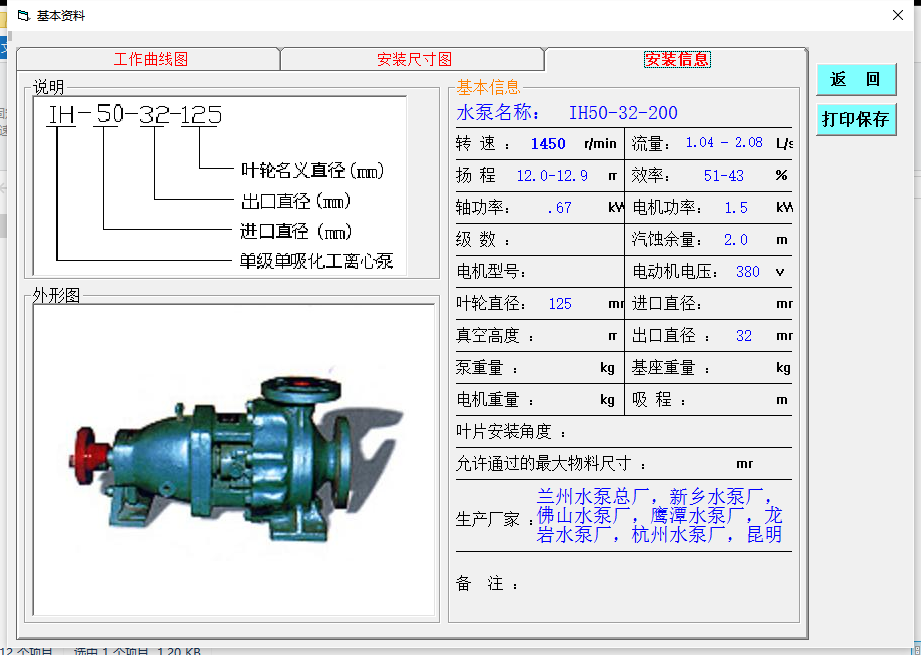
Task: Click the rotation speed value 1450
Action: (548, 144)
